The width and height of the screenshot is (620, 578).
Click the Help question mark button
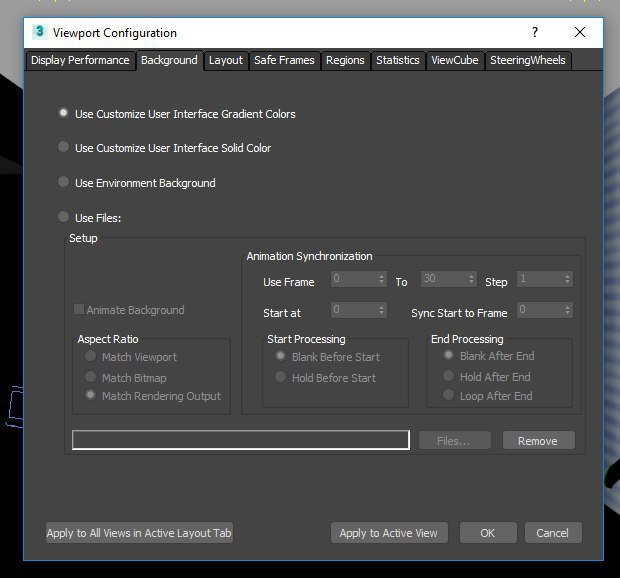535,32
